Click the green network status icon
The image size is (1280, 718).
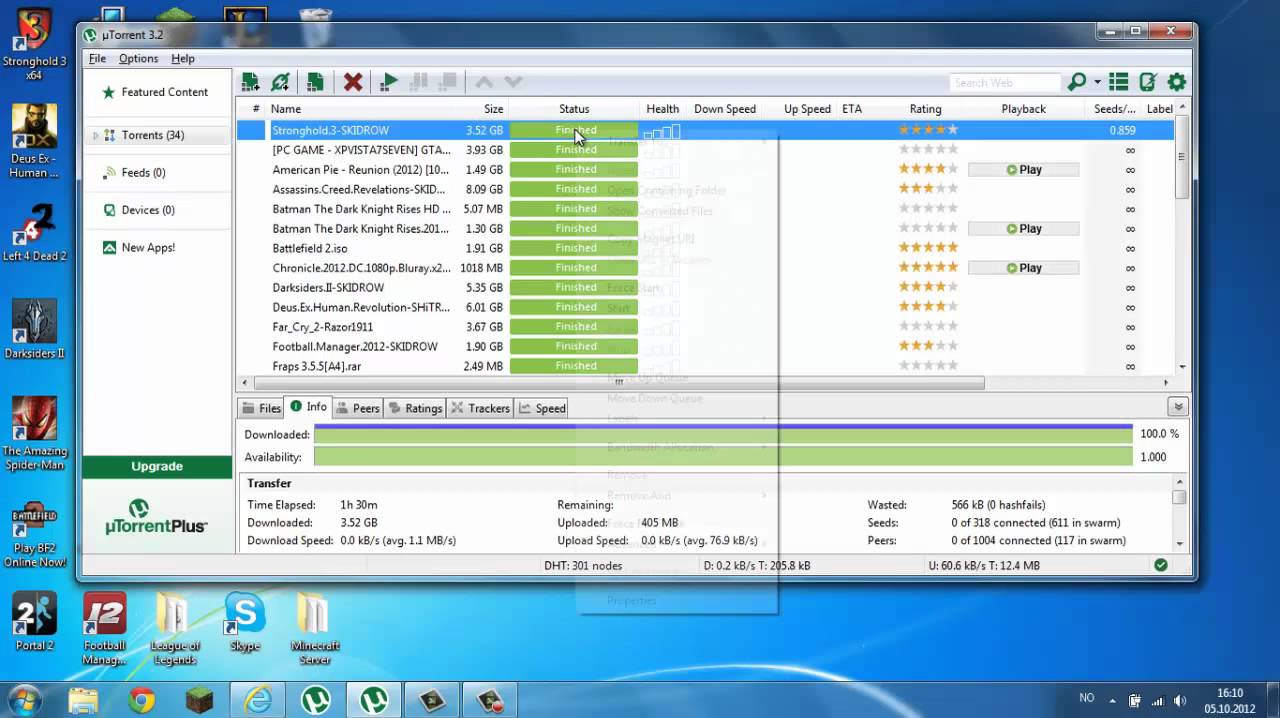[x=1160, y=565]
